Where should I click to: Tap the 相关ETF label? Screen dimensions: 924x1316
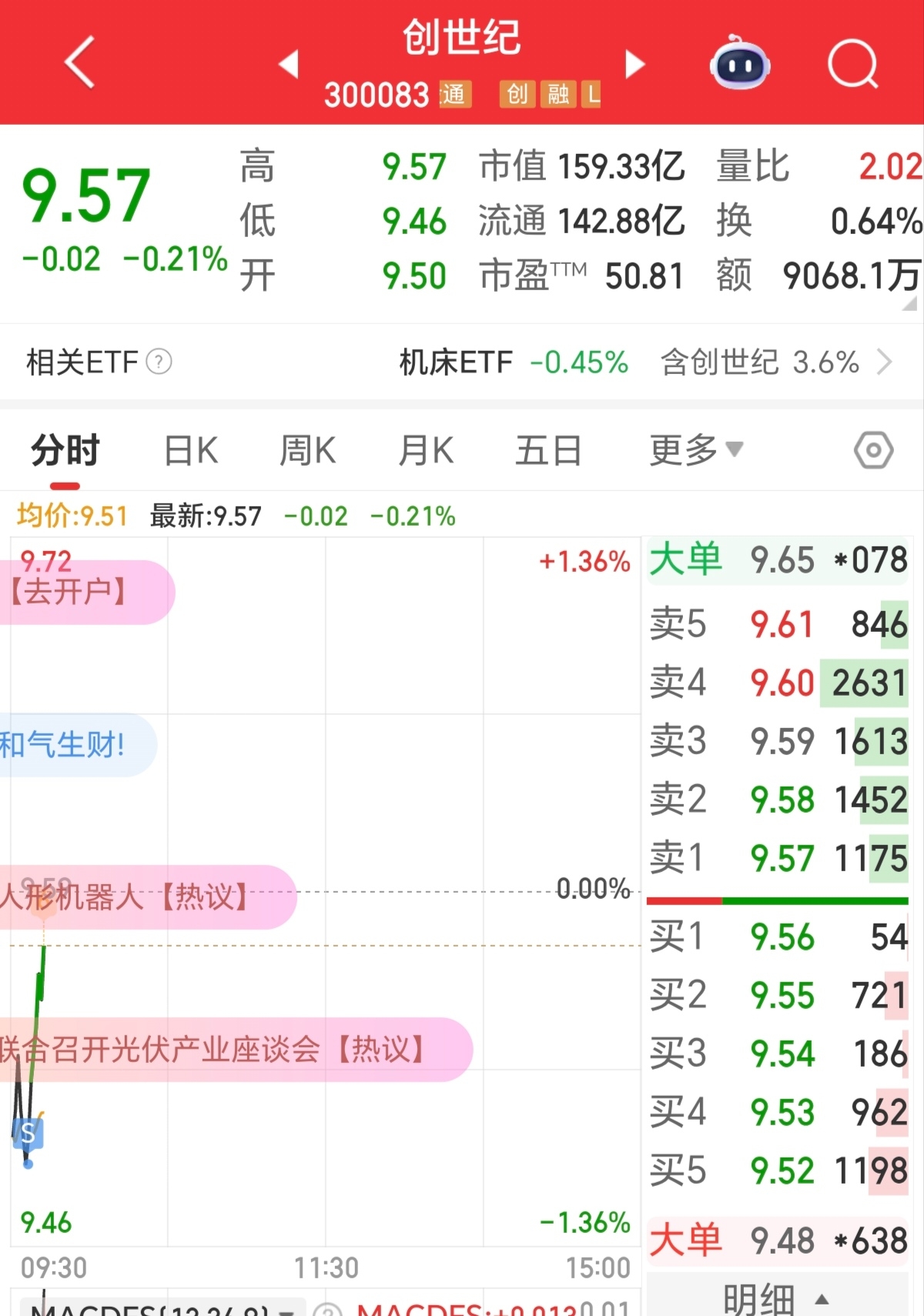click(x=82, y=362)
